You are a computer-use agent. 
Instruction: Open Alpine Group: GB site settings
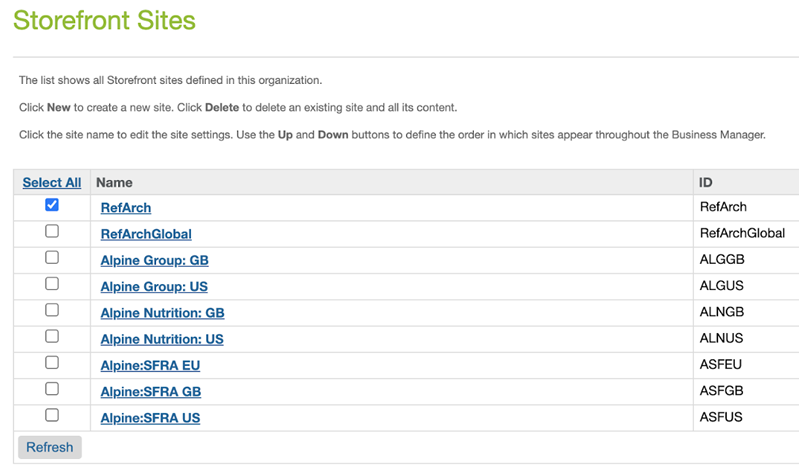pyautogui.click(x=154, y=260)
